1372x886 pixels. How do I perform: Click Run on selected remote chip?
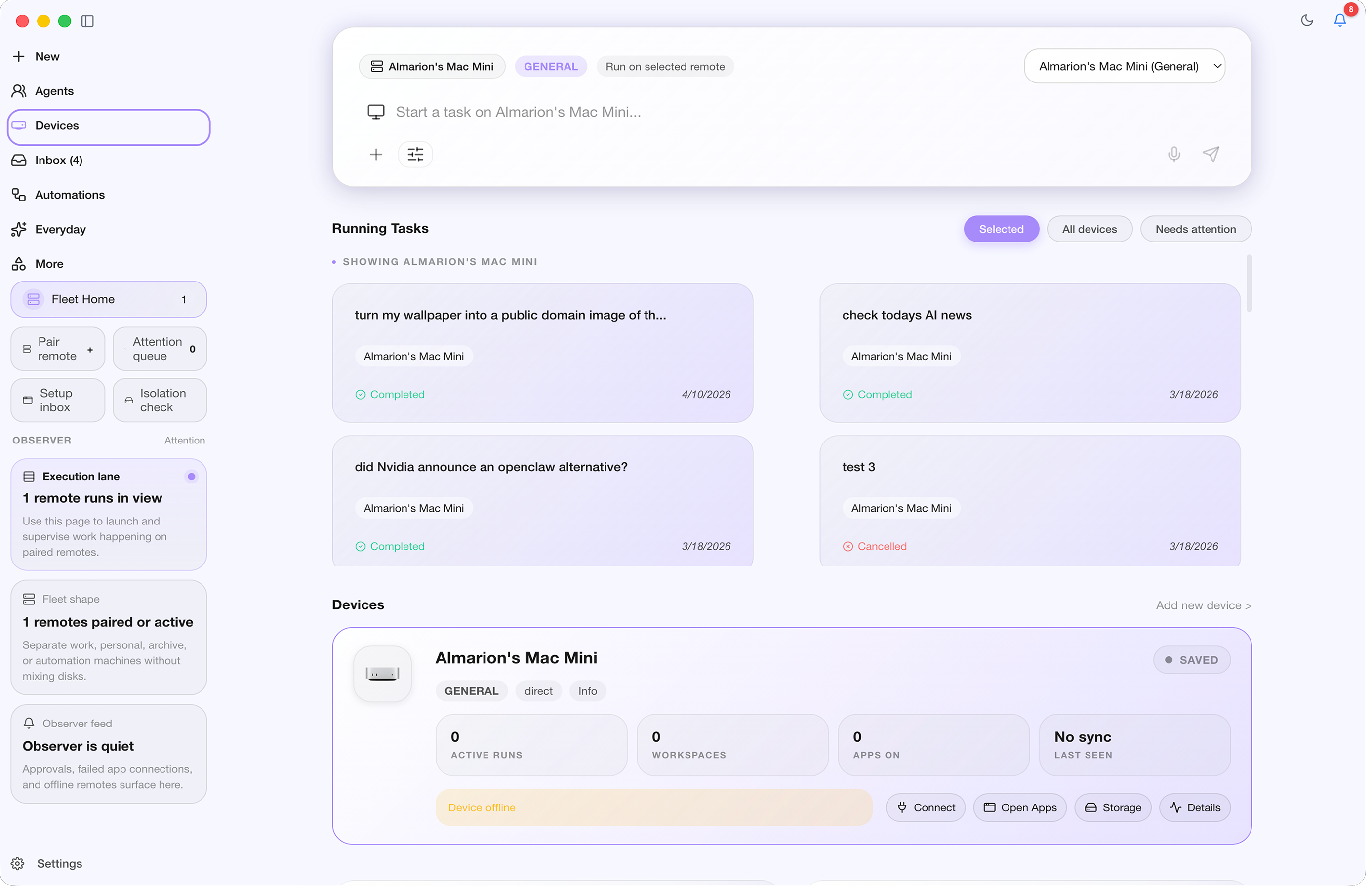coord(665,66)
